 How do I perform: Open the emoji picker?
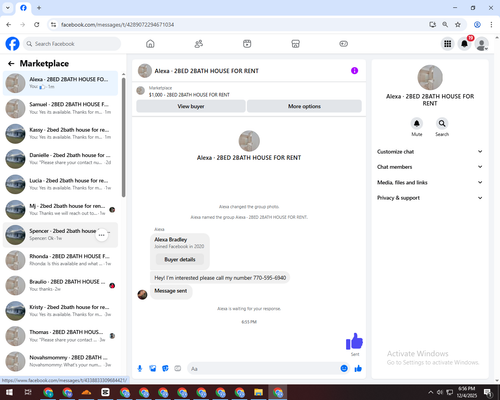(344, 368)
